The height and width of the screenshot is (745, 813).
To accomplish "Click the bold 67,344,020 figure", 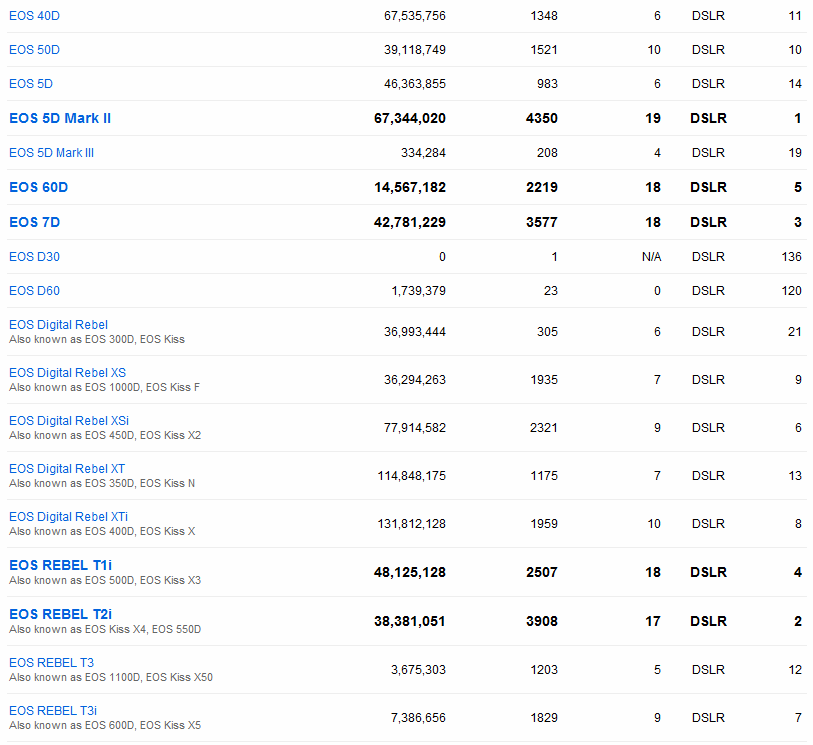I will pyautogui.click(x=410, y=118).
